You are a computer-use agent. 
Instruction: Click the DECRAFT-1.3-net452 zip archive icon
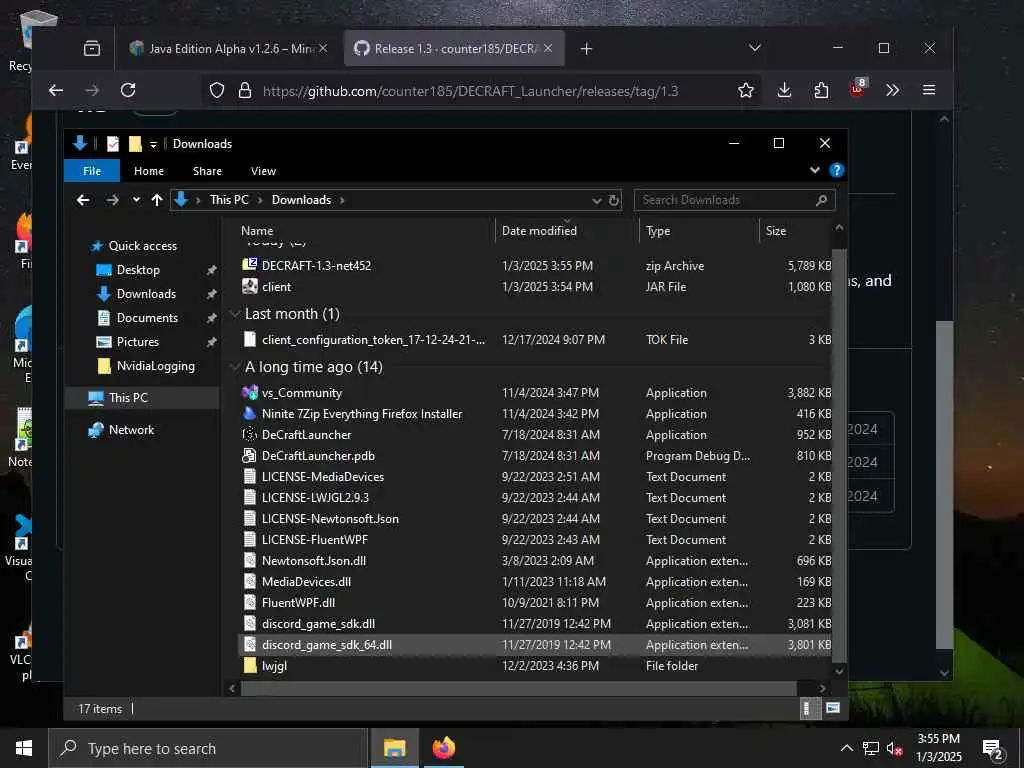tap(249, 265)
